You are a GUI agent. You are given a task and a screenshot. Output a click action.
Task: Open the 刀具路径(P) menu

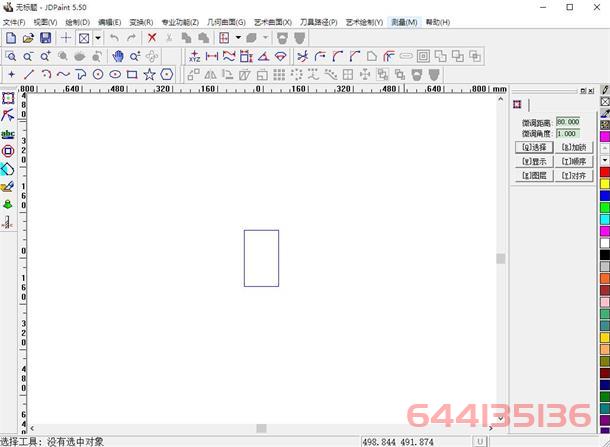click(x=319, y=22)
